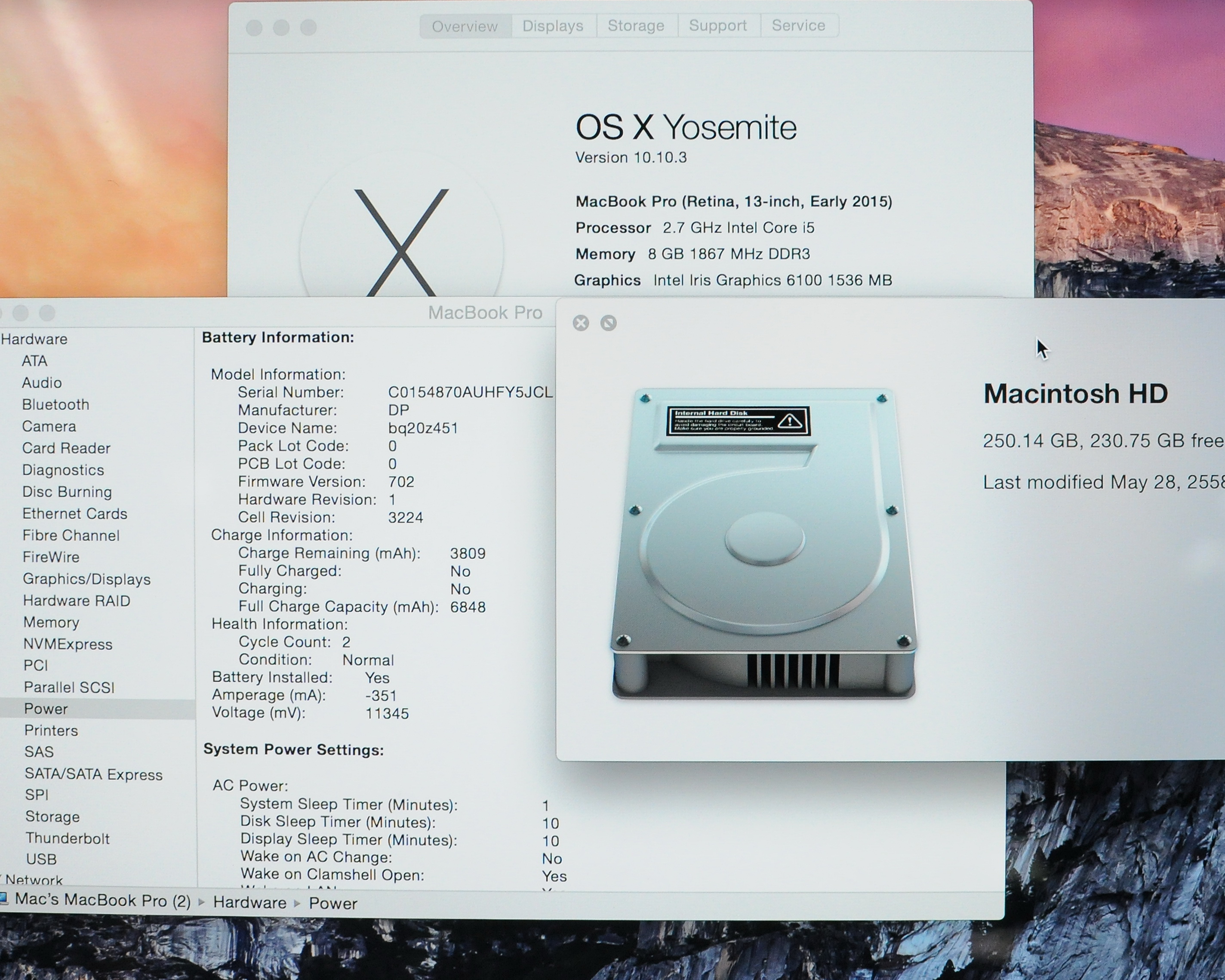The height and width of the screenshot is (980, 1225).
Task: Click the warning label on disk image
Action: 738,421
